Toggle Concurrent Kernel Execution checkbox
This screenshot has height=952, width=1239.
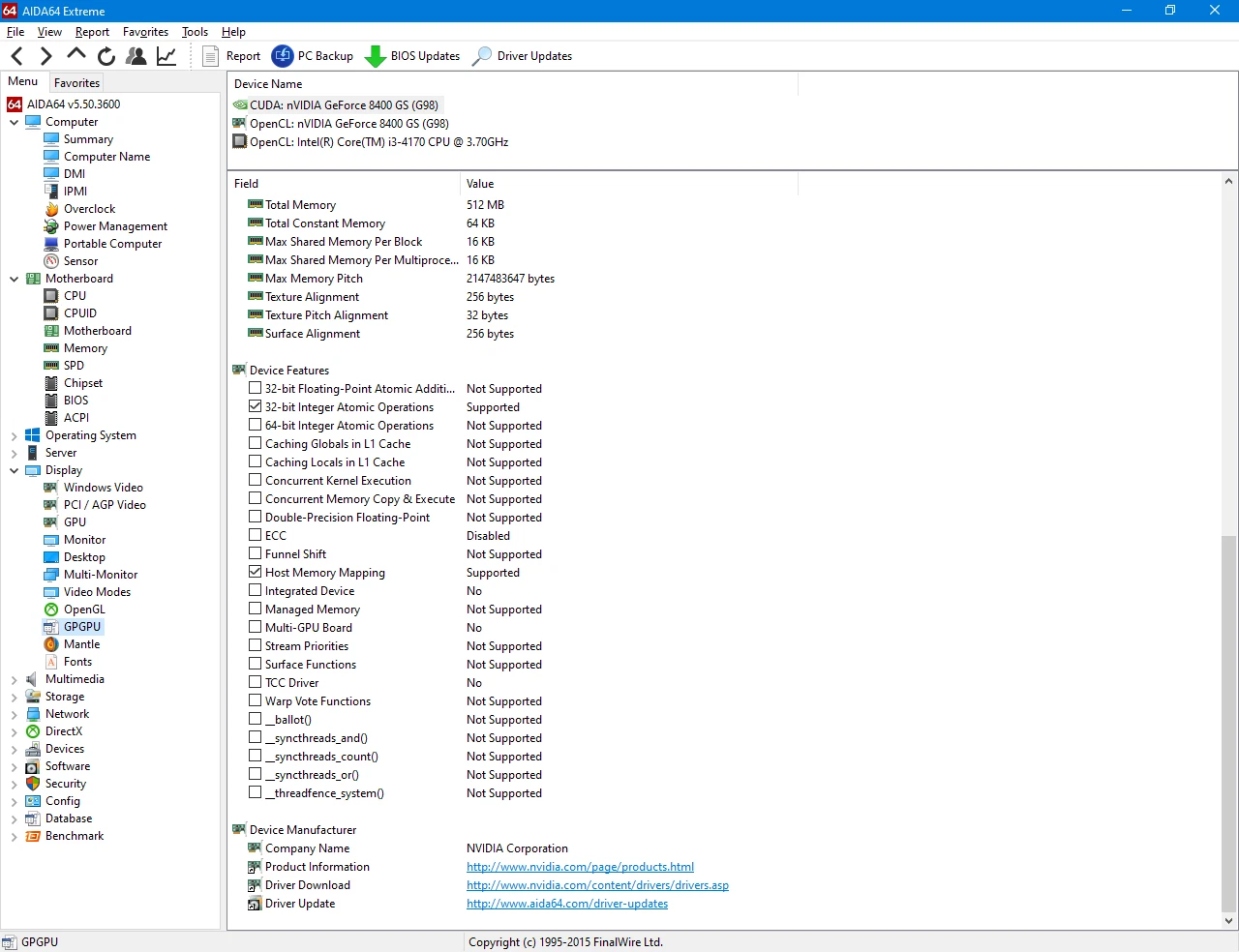[x=256, y=480]
